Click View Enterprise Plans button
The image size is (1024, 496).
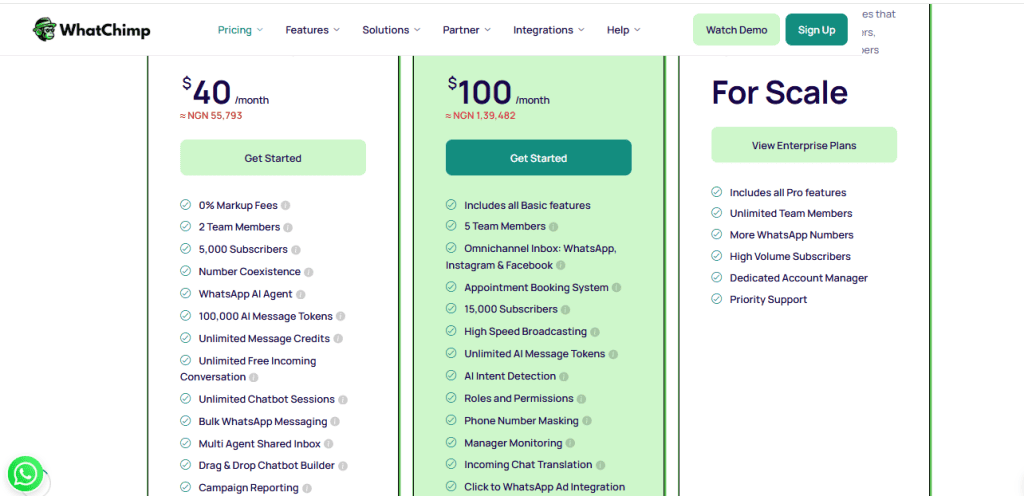(804, 145)
